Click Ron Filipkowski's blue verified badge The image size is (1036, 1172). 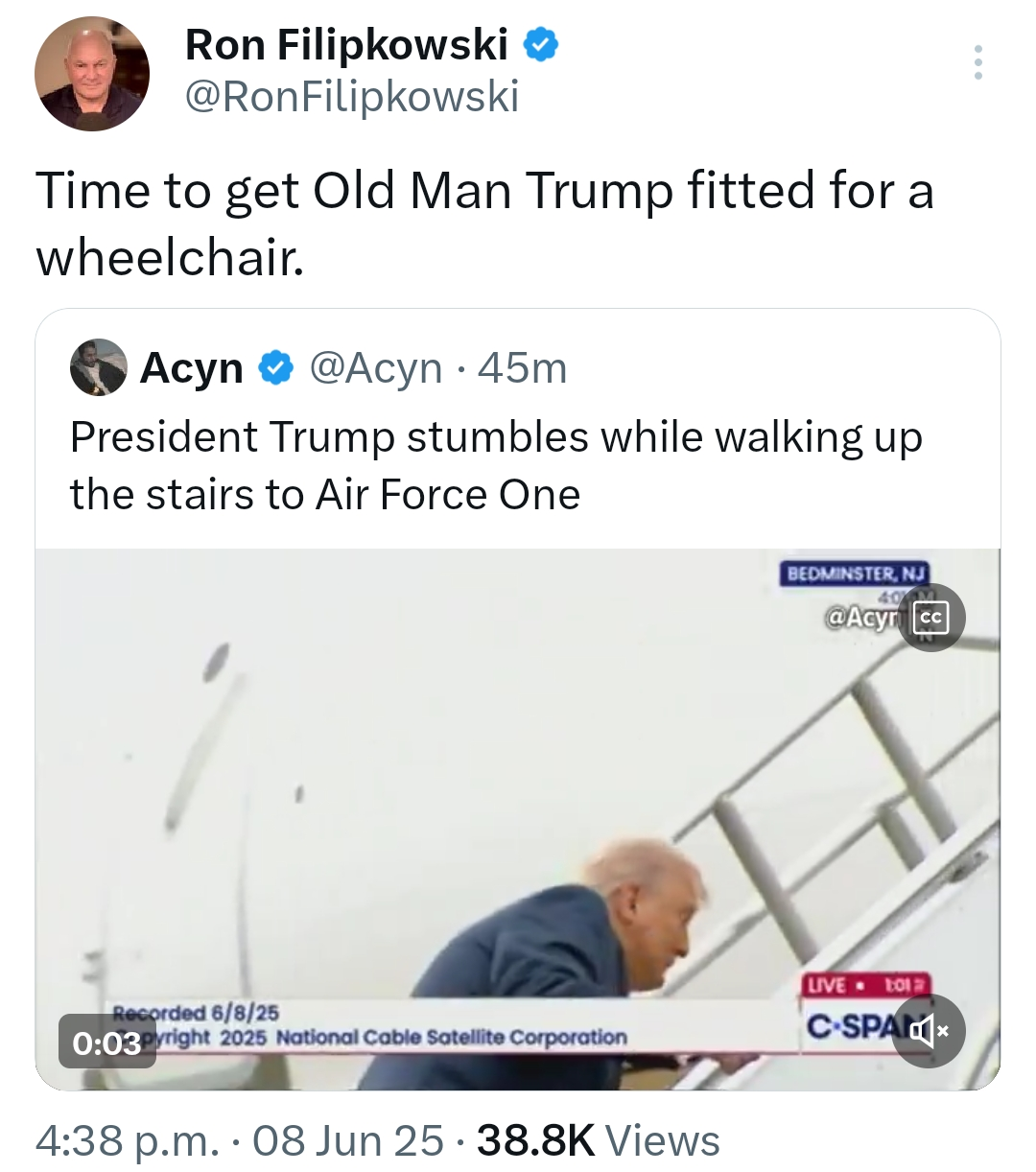(540, 44)
